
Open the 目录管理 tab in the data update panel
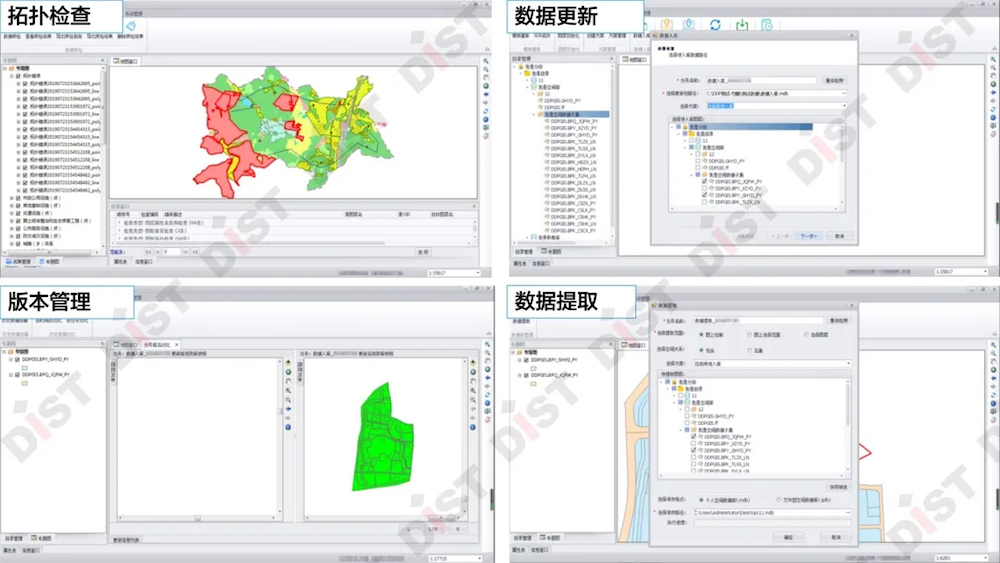[x=526, y=250]
